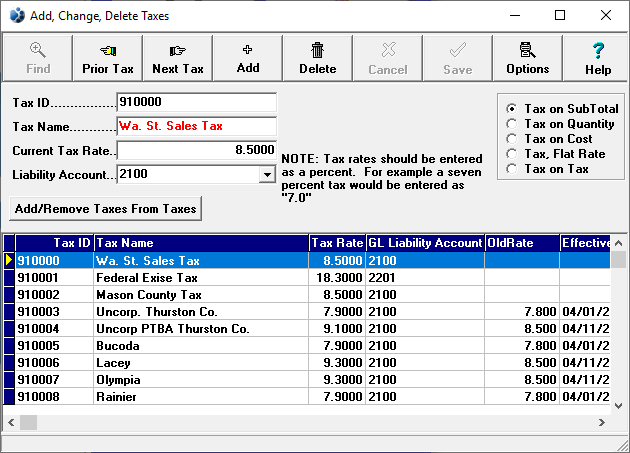This screenshot has width=630, height=453.
Task: Select the Tax on Quantity option
Action: pyautogui.click(x=513, y=124)
